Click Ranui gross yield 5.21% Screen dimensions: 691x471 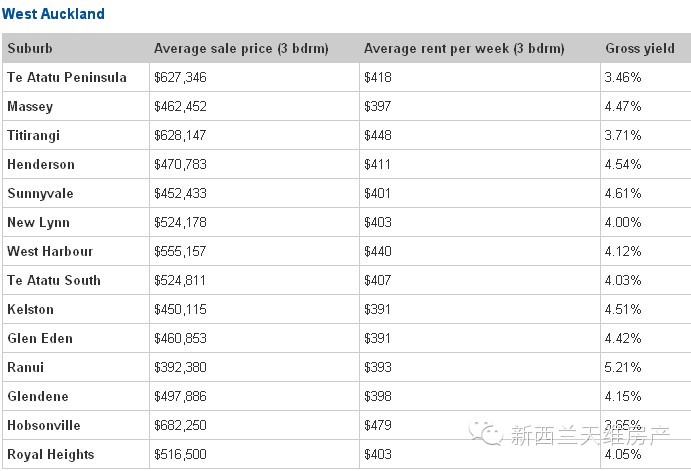point(623,367)
